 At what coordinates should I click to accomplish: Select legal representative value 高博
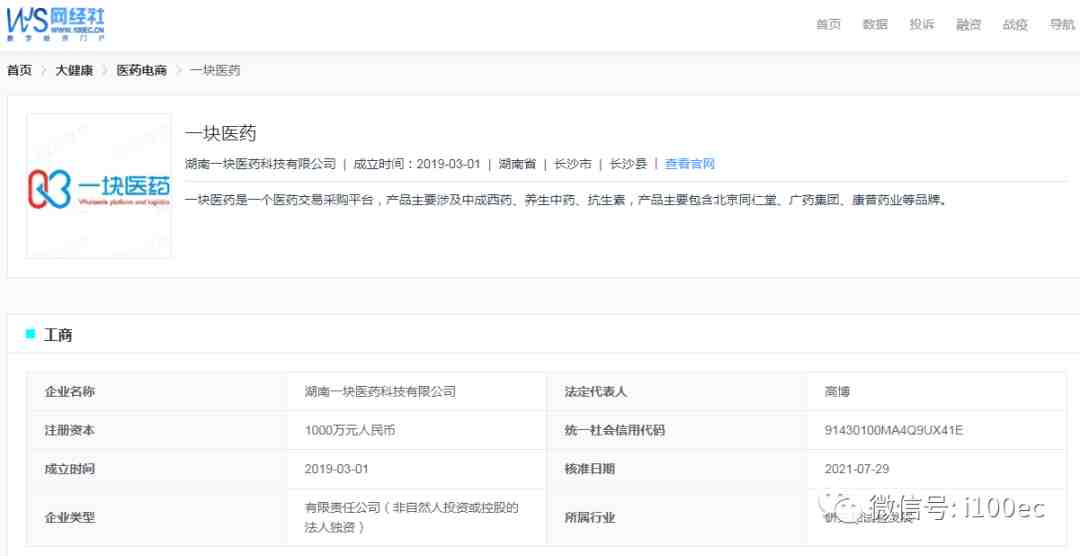point(837,391)
